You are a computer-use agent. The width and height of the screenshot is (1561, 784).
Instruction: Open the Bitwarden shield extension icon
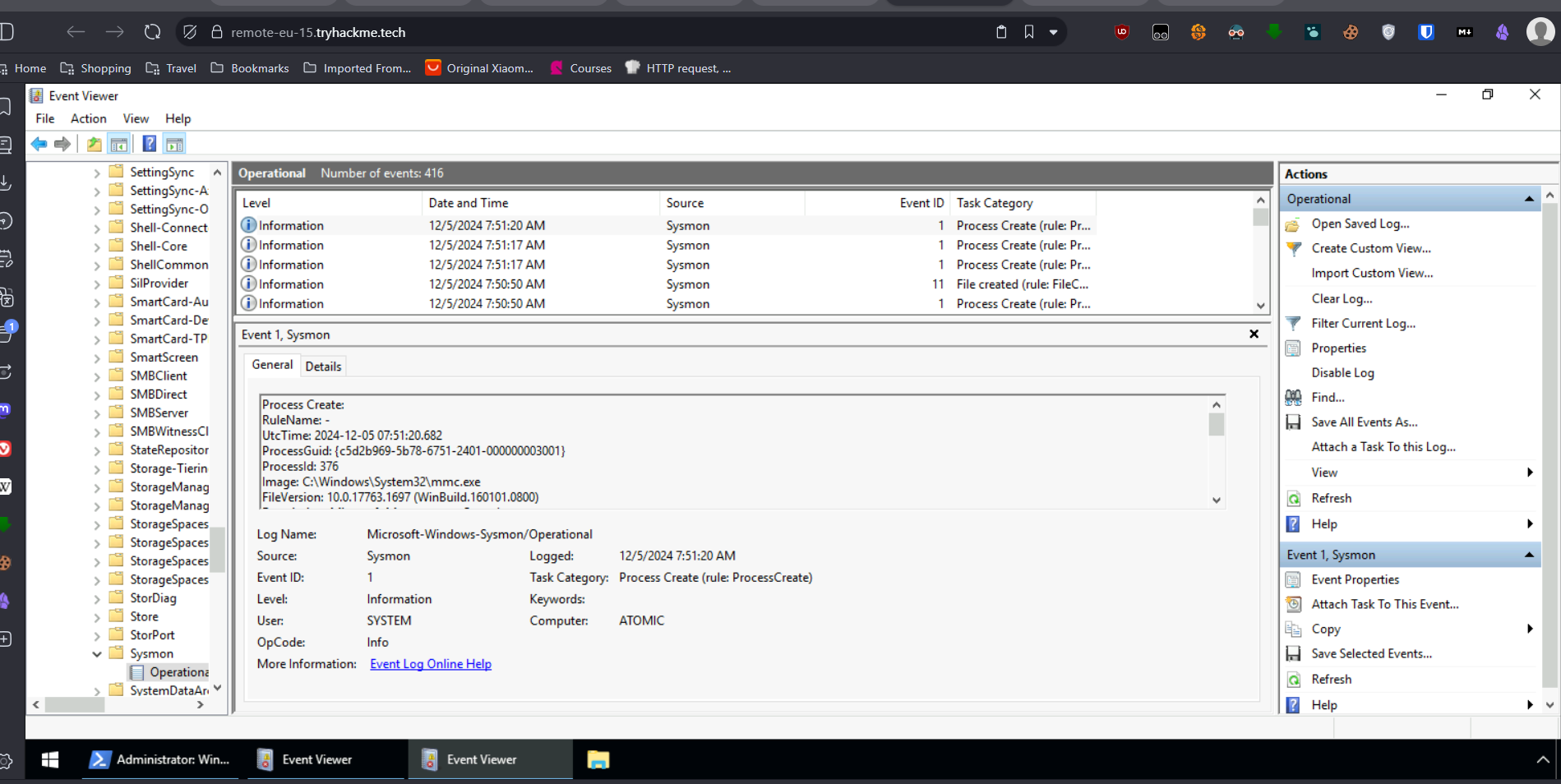point(1426,32)
